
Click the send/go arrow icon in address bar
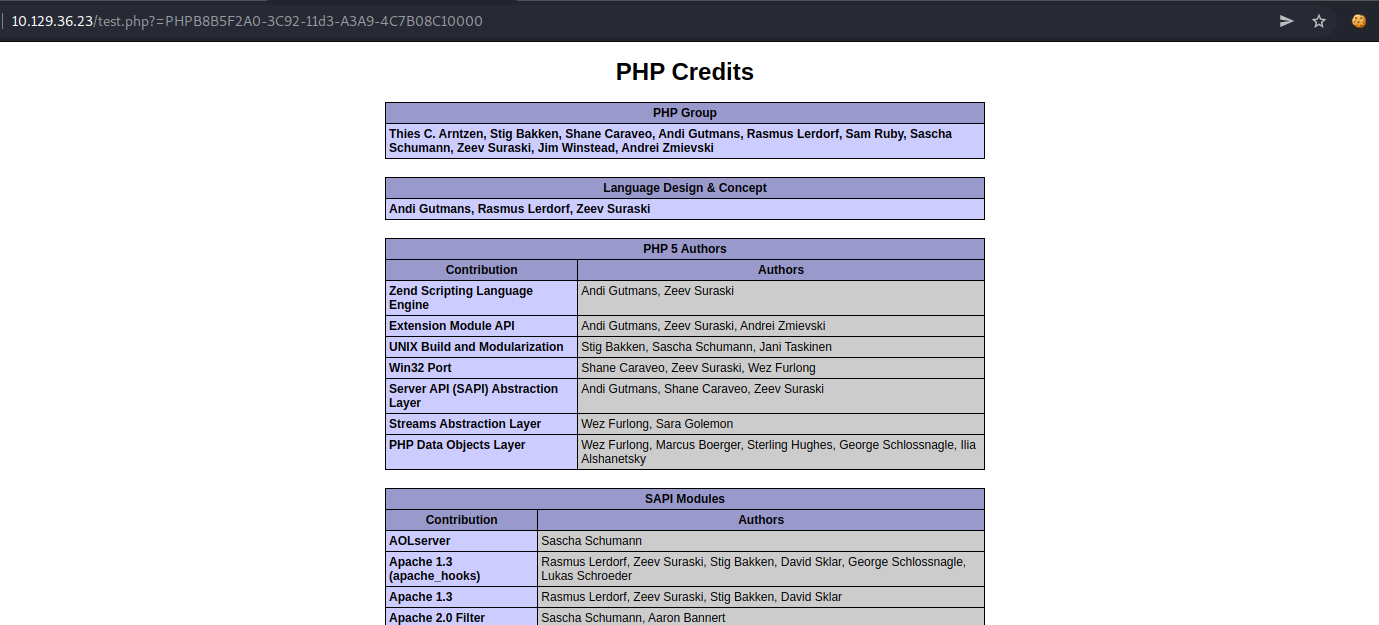1287,21
